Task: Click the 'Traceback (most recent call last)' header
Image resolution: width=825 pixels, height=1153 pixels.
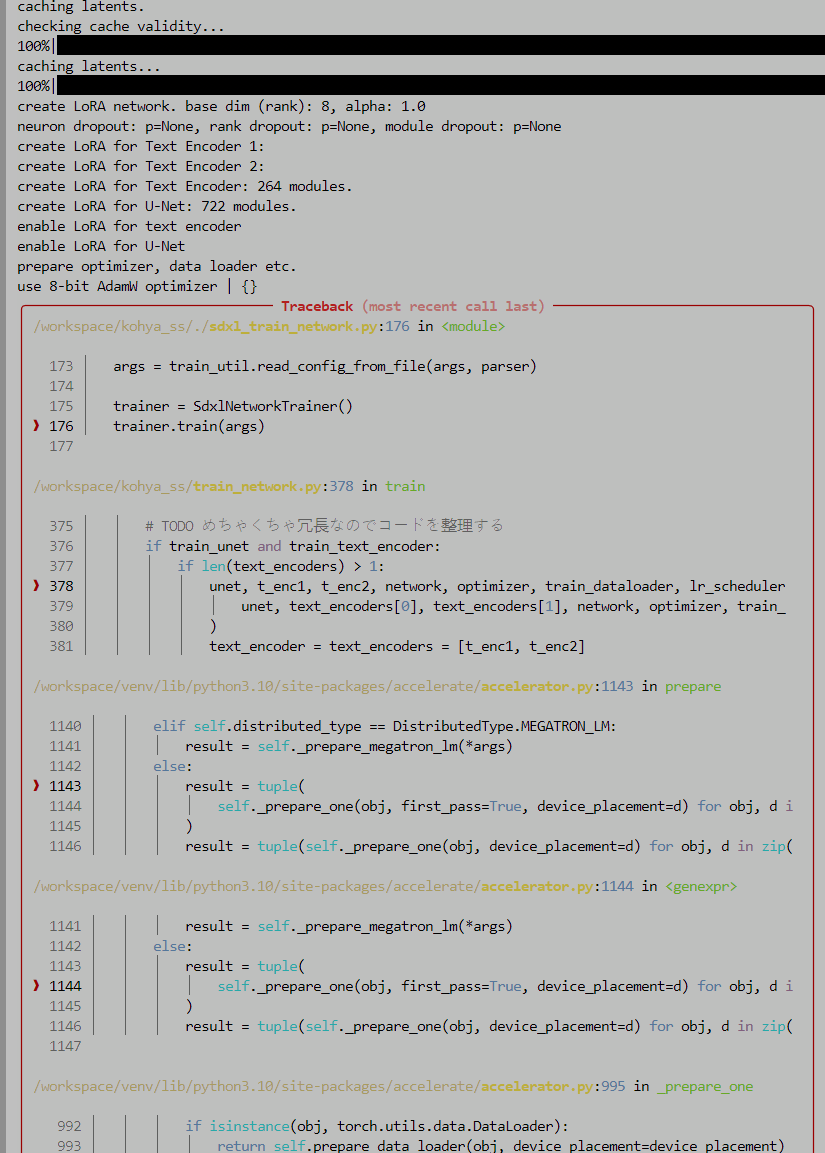Action: pyautogui.click(x=412, y=306)
